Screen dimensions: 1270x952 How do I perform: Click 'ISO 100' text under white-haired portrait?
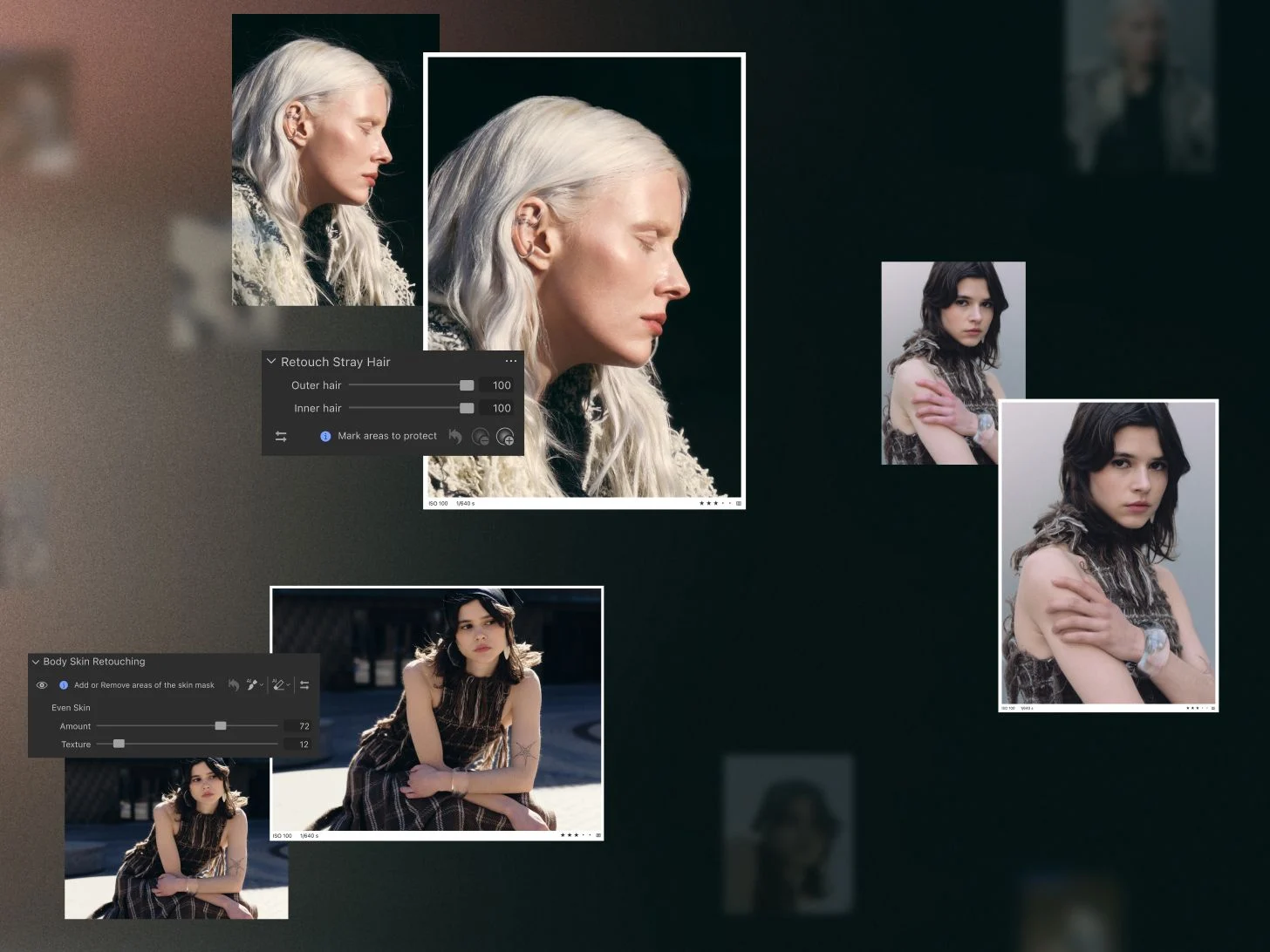tap(438, 503)
